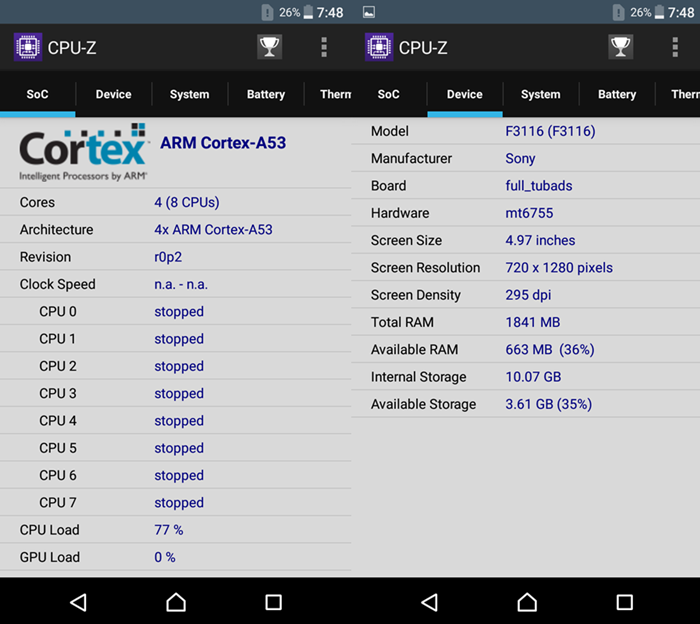Image resolution: width=700 pixels, height=624 pixels.
Task: Tap battery icon in right status bar
Action: point(659,12)
